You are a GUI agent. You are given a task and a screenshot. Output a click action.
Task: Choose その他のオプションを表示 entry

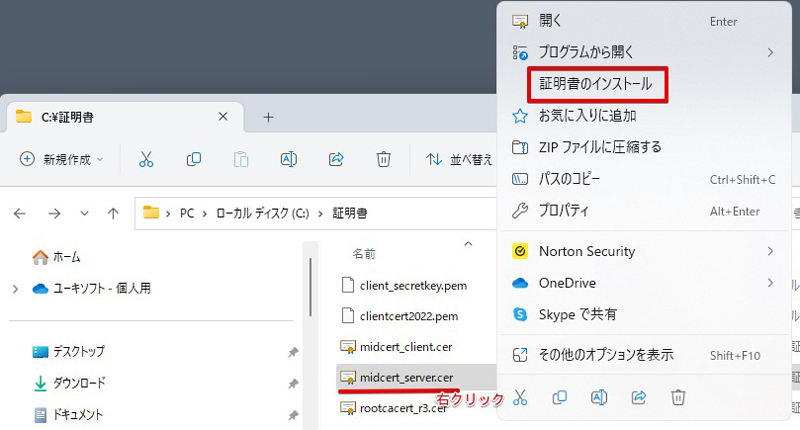click(x=606, y=355)
